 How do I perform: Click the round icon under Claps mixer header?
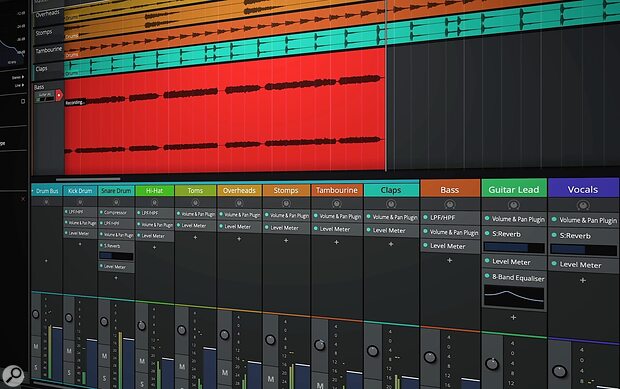pyautogui.click(x=391, y=204)
